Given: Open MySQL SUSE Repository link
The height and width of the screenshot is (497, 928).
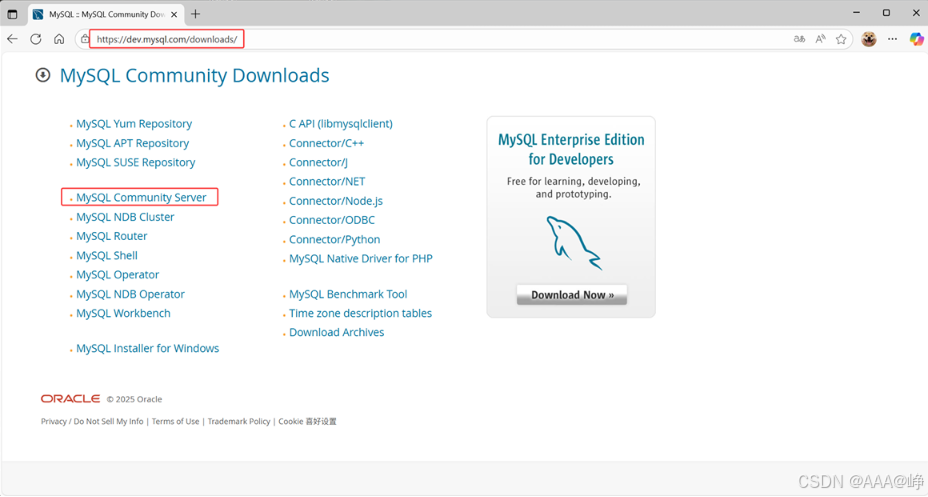Looking at the screenshot, I should (136, 162).
